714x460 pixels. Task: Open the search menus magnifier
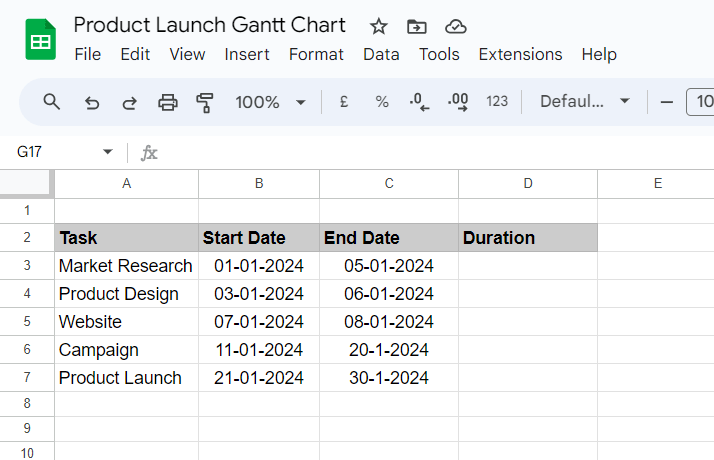(52, 102)
